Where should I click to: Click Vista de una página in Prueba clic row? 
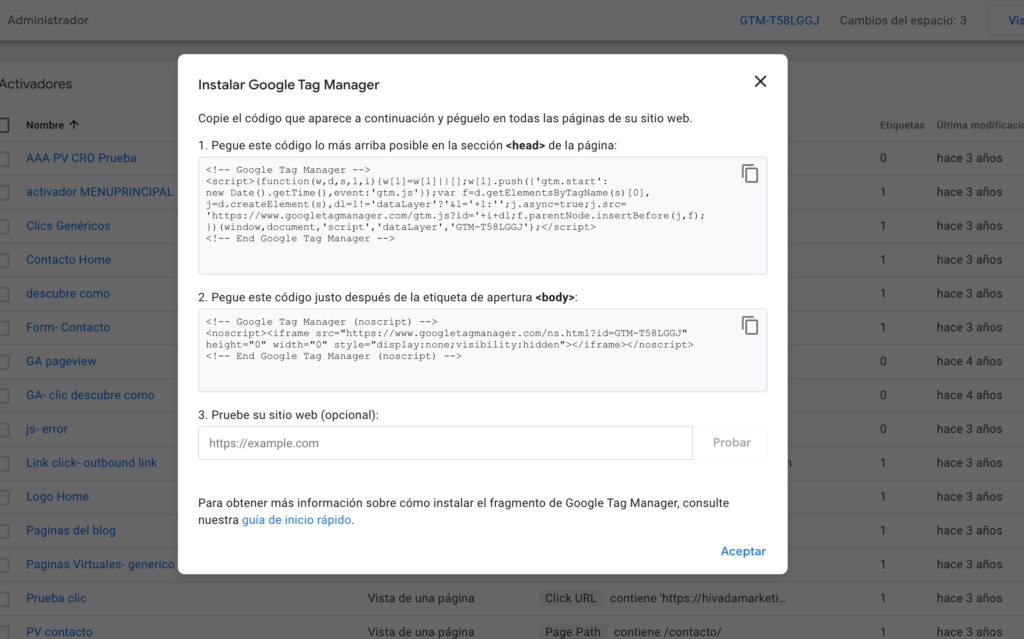[x=421, y=598]
